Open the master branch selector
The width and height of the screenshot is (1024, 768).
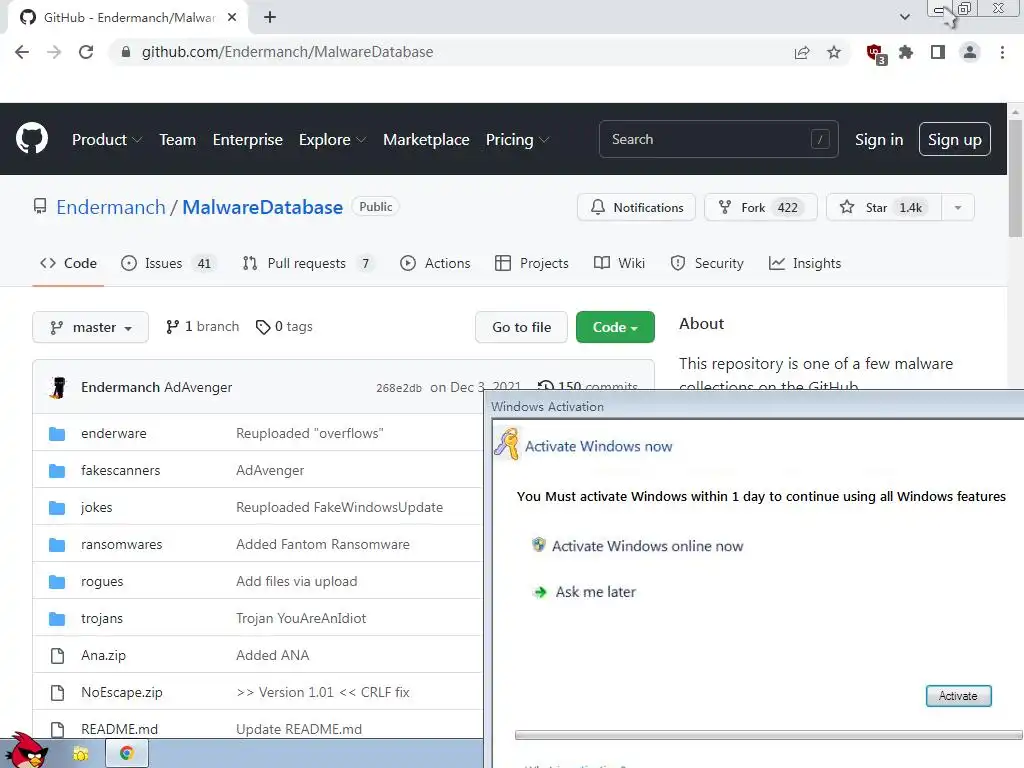point(90,327)
